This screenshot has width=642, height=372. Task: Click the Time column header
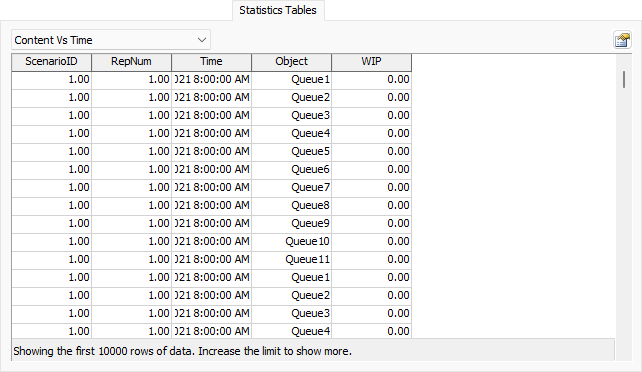211,62
